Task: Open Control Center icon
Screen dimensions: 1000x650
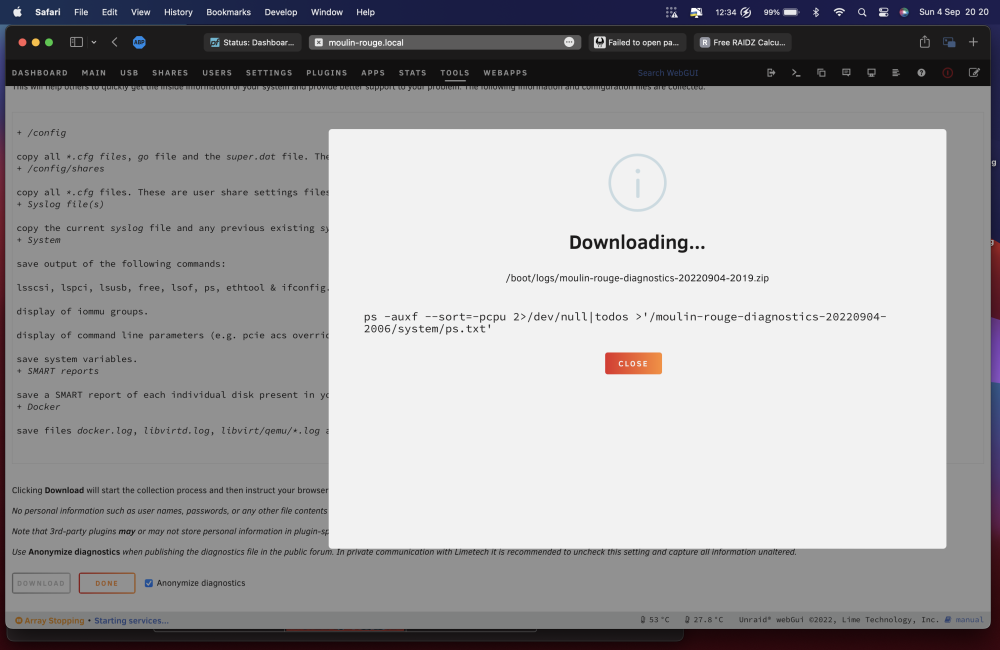Action: [x=883, y=12]
